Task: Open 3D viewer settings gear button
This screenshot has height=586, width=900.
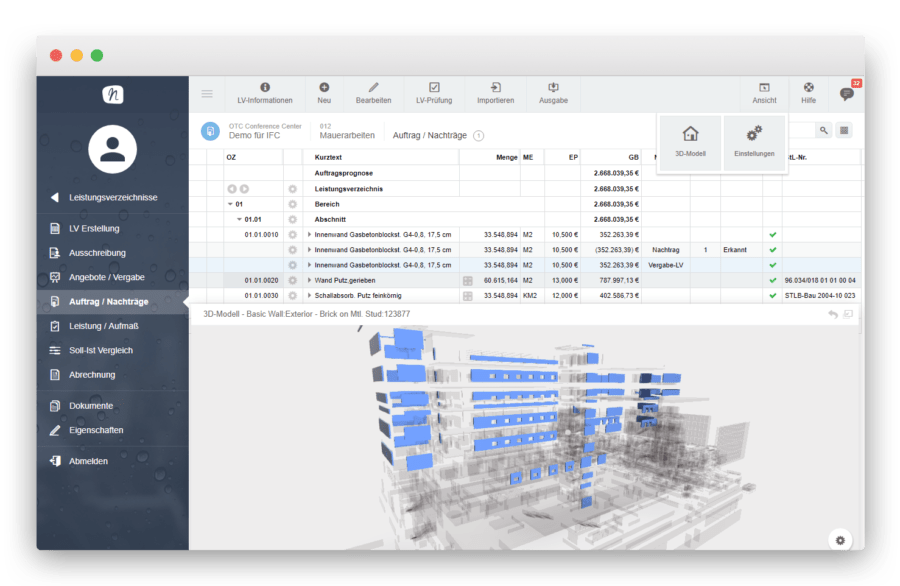Action: (x=840, y=540)
